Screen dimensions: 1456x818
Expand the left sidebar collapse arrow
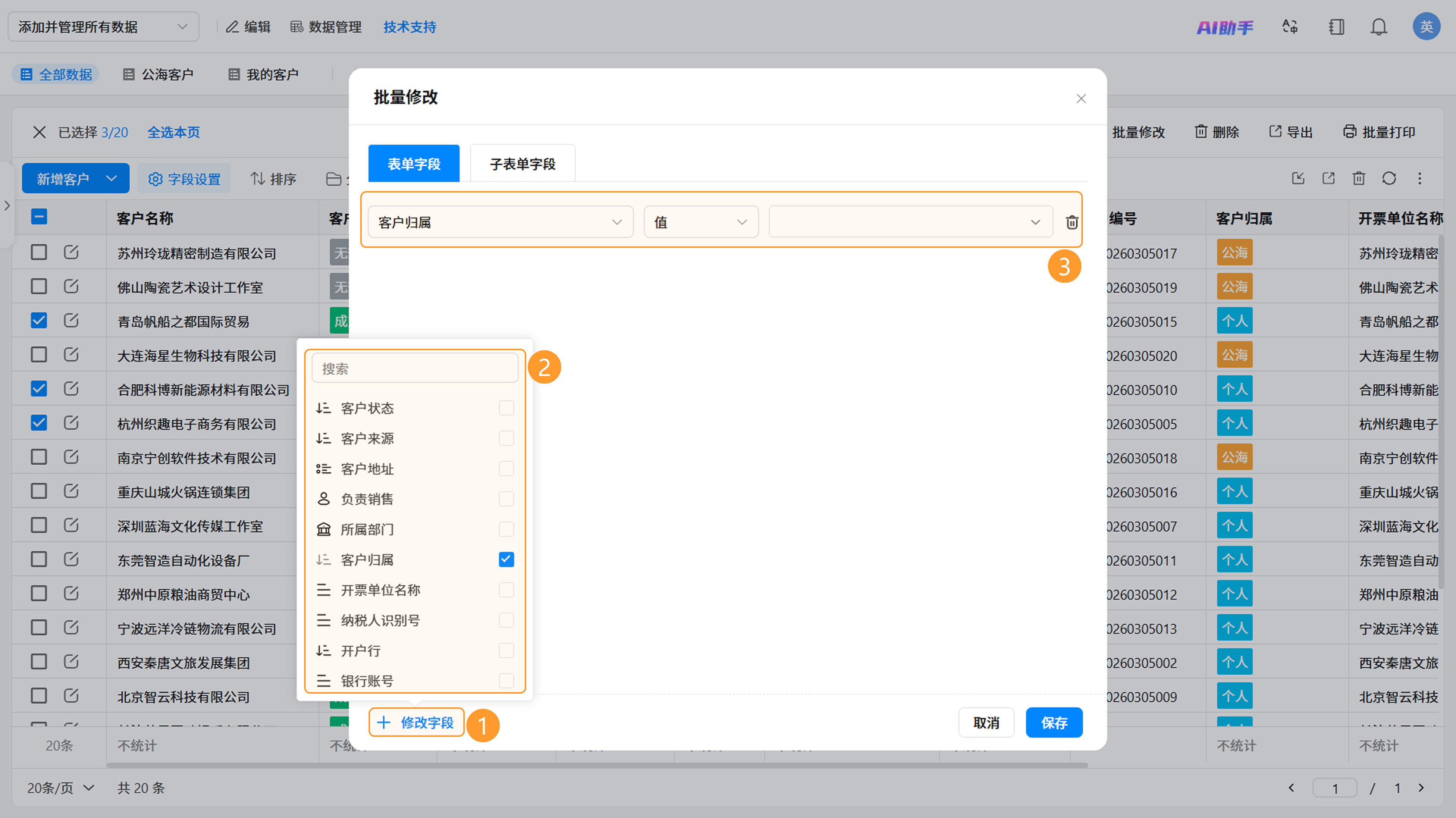tap(7, 205)
